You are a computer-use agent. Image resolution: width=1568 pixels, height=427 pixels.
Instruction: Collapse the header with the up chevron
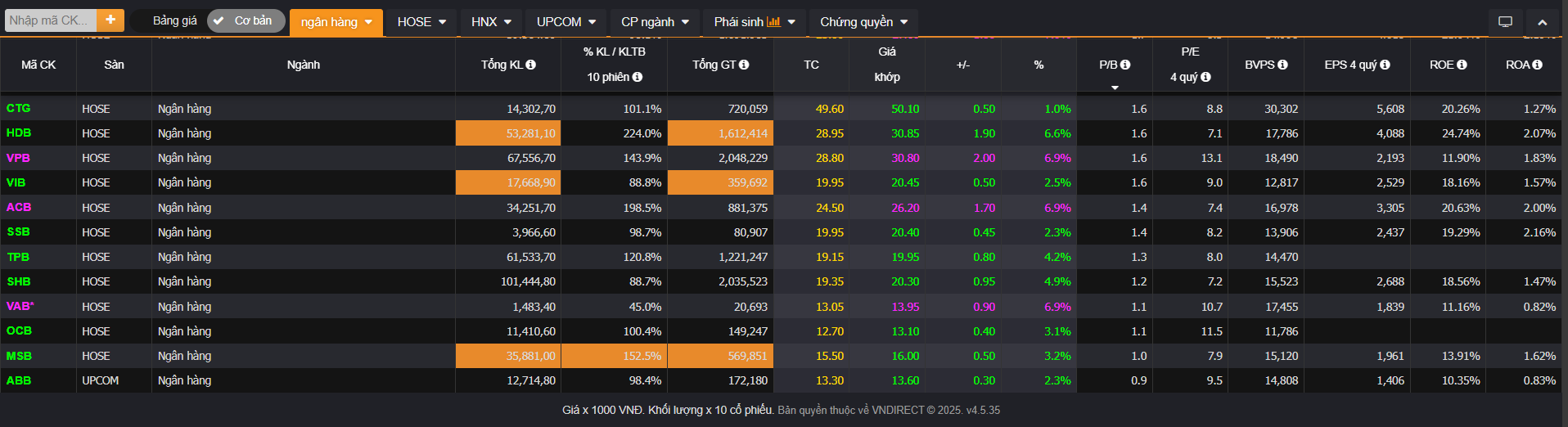tap(1542, 22)
